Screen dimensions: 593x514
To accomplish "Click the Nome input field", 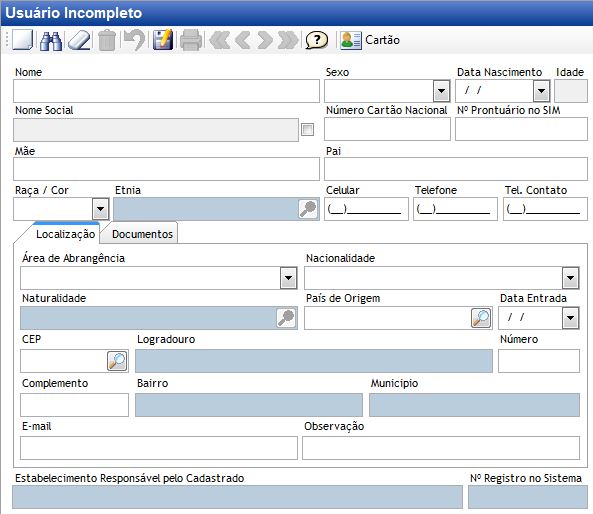I will [166, 91].
